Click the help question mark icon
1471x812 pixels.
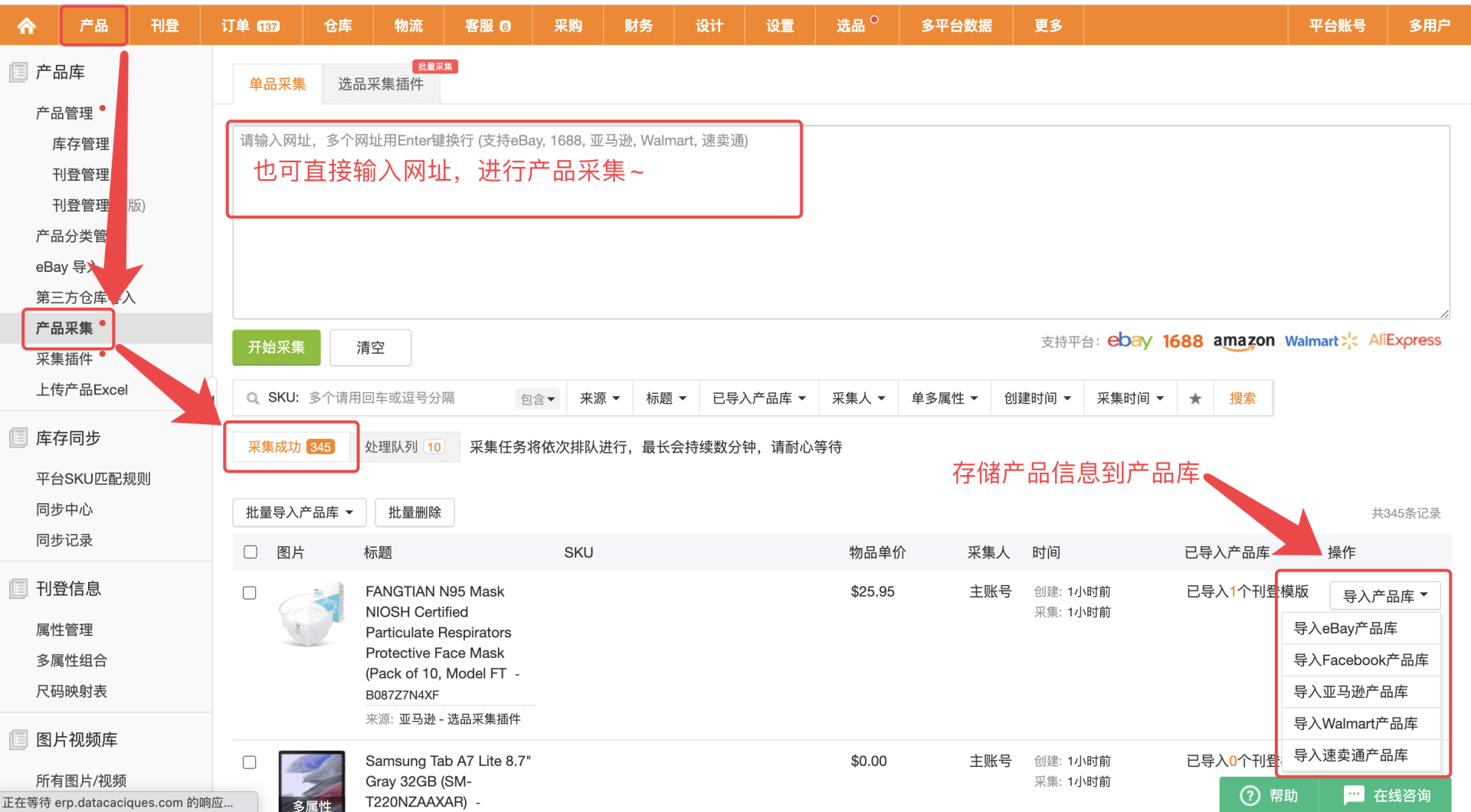pos(1250,796)
